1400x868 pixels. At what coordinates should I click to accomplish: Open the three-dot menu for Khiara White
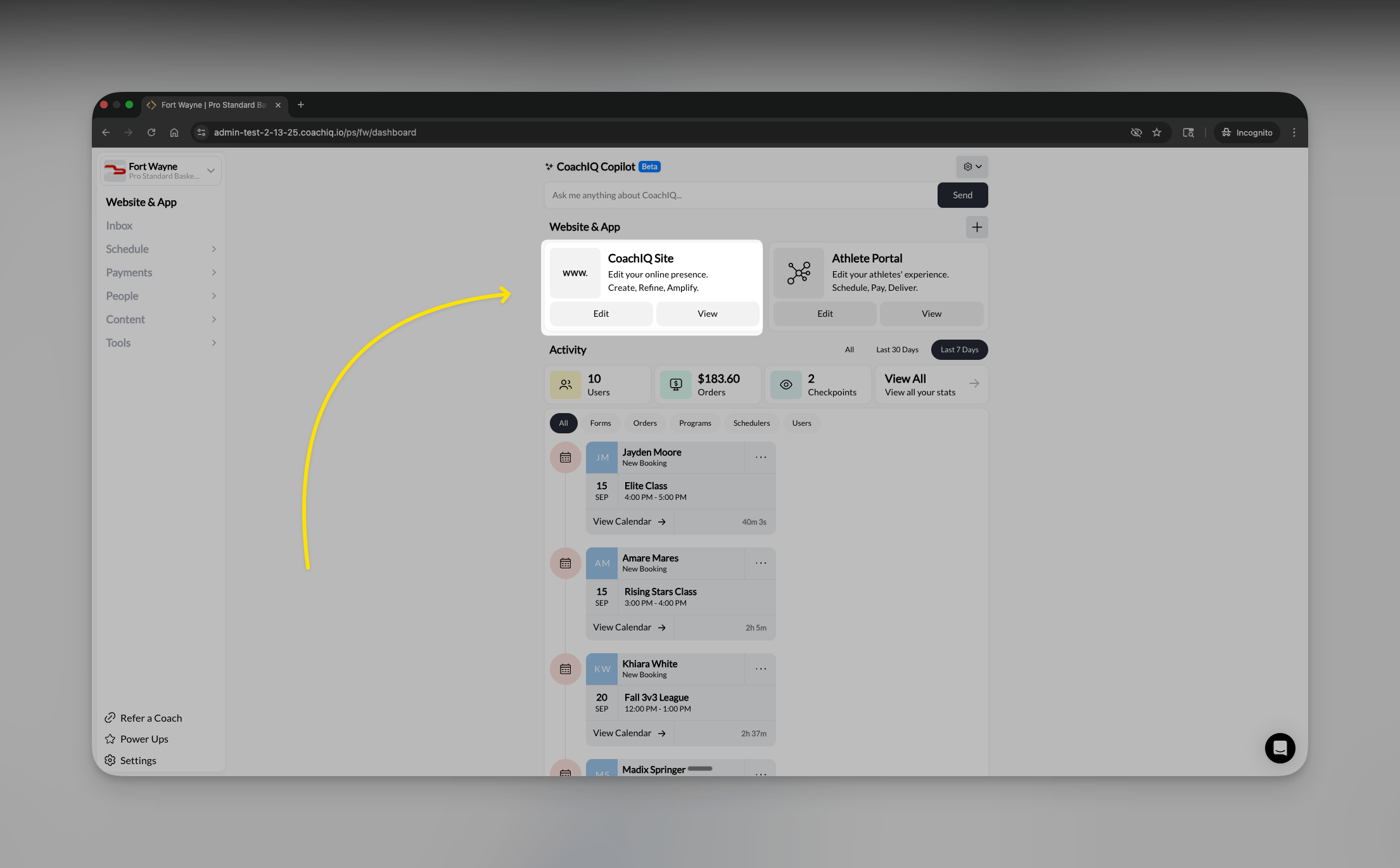pyautogui.click(x=761, y=669)
